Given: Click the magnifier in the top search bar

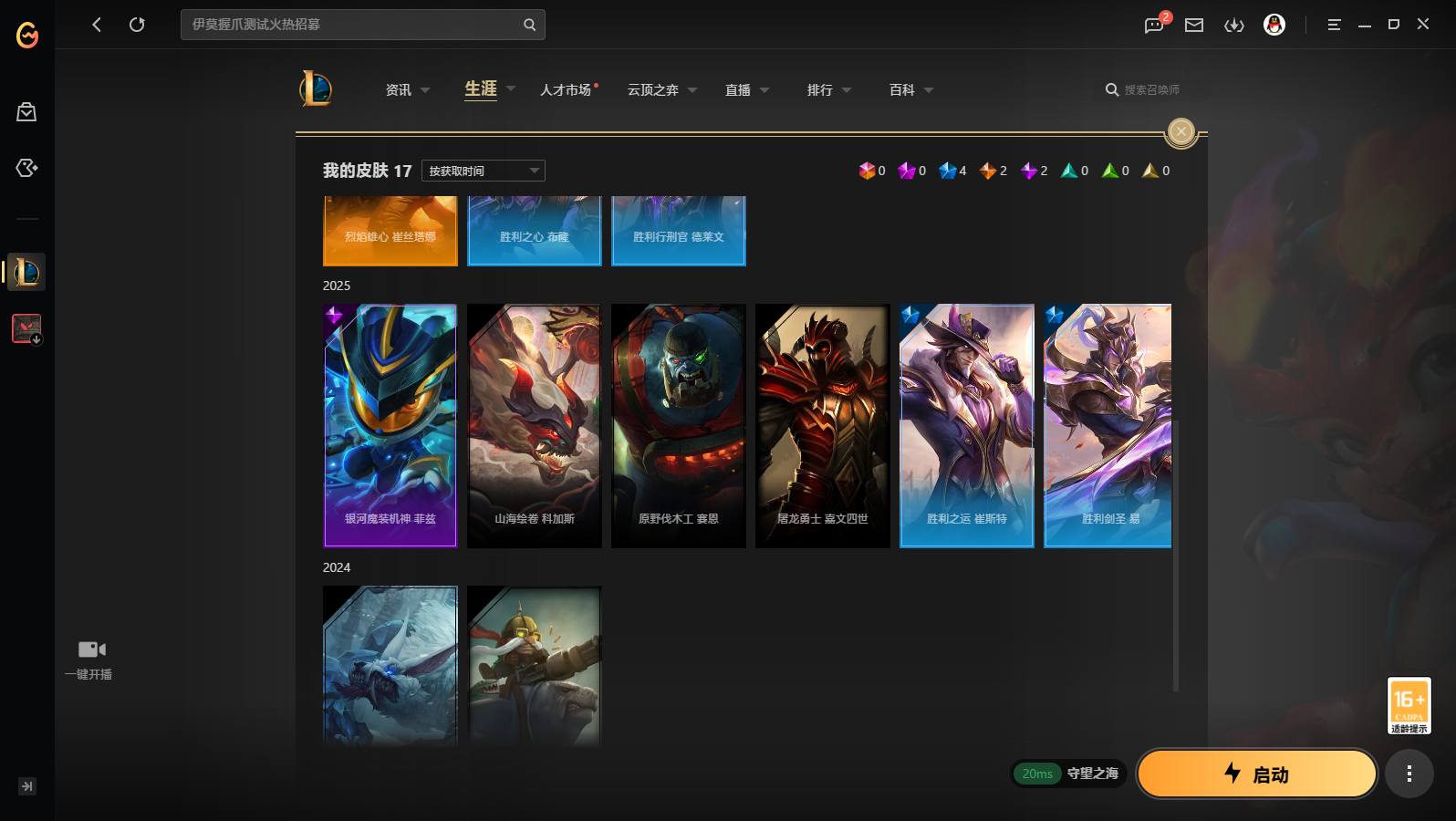Looking at the screenshot, I should [x=529, y=25].
